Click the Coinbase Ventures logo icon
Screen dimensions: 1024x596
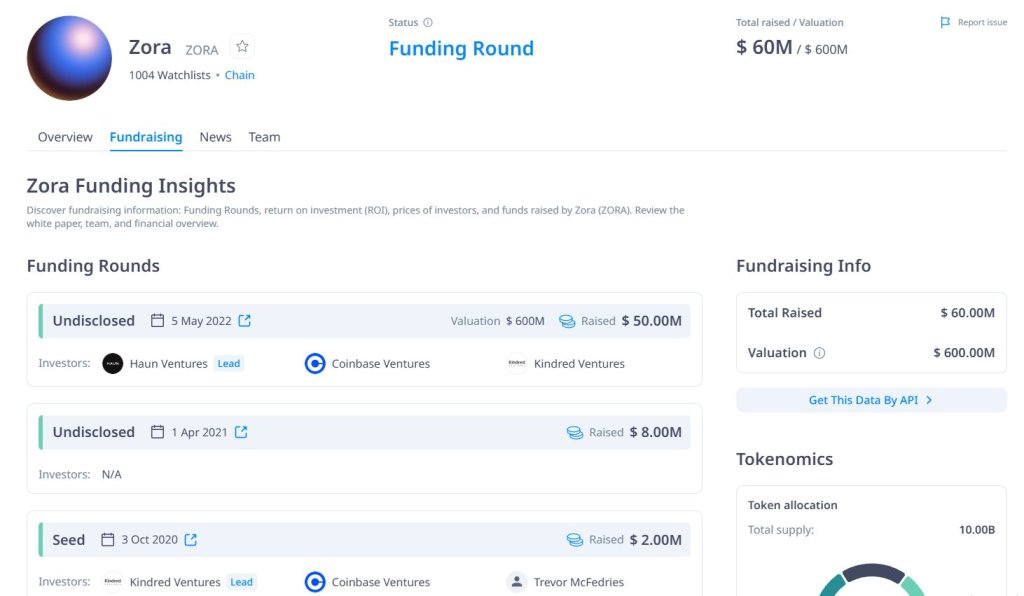pos(315,363)
